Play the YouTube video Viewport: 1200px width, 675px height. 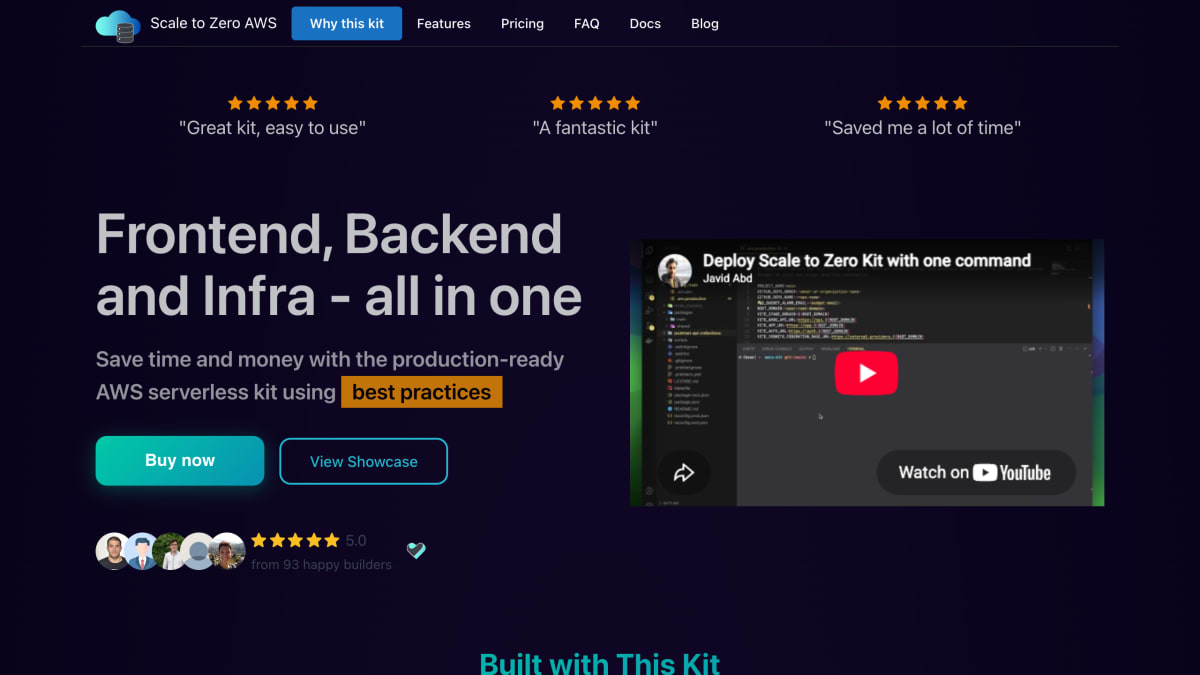tap(867, 373)
